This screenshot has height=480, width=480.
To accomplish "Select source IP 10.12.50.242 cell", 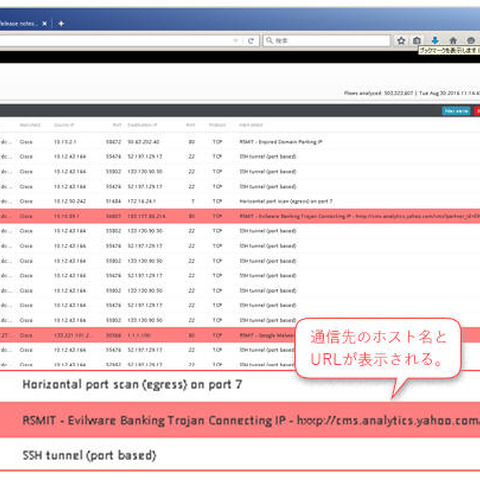I will point(70,201).
